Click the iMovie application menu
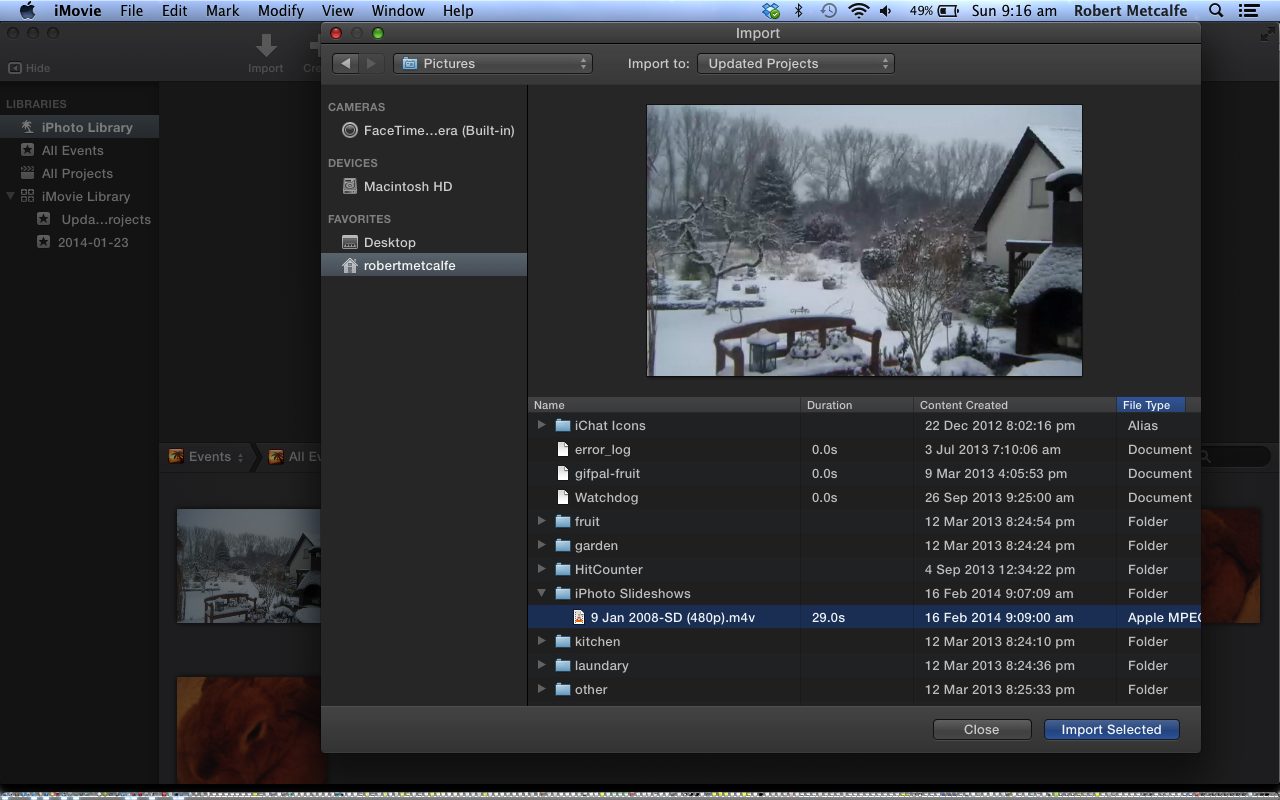This screenshot has height=800, width=1280. coord(76,11)
